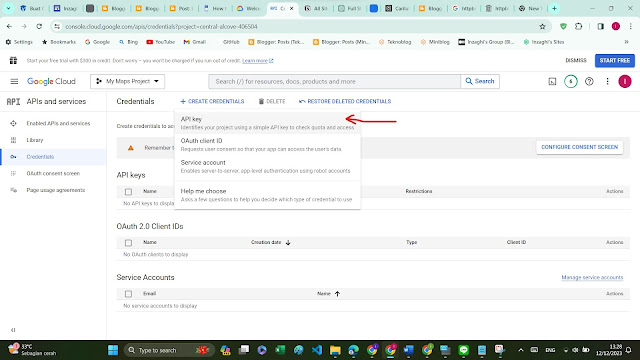Screen dimensions: 640x360
Task: Open the help question mark icon
Action: [x=589, y=81]
